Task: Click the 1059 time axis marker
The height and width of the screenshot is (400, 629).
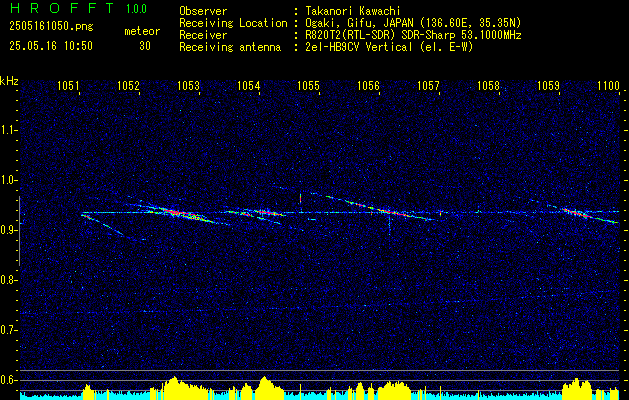Action: [x=548, y=85]
